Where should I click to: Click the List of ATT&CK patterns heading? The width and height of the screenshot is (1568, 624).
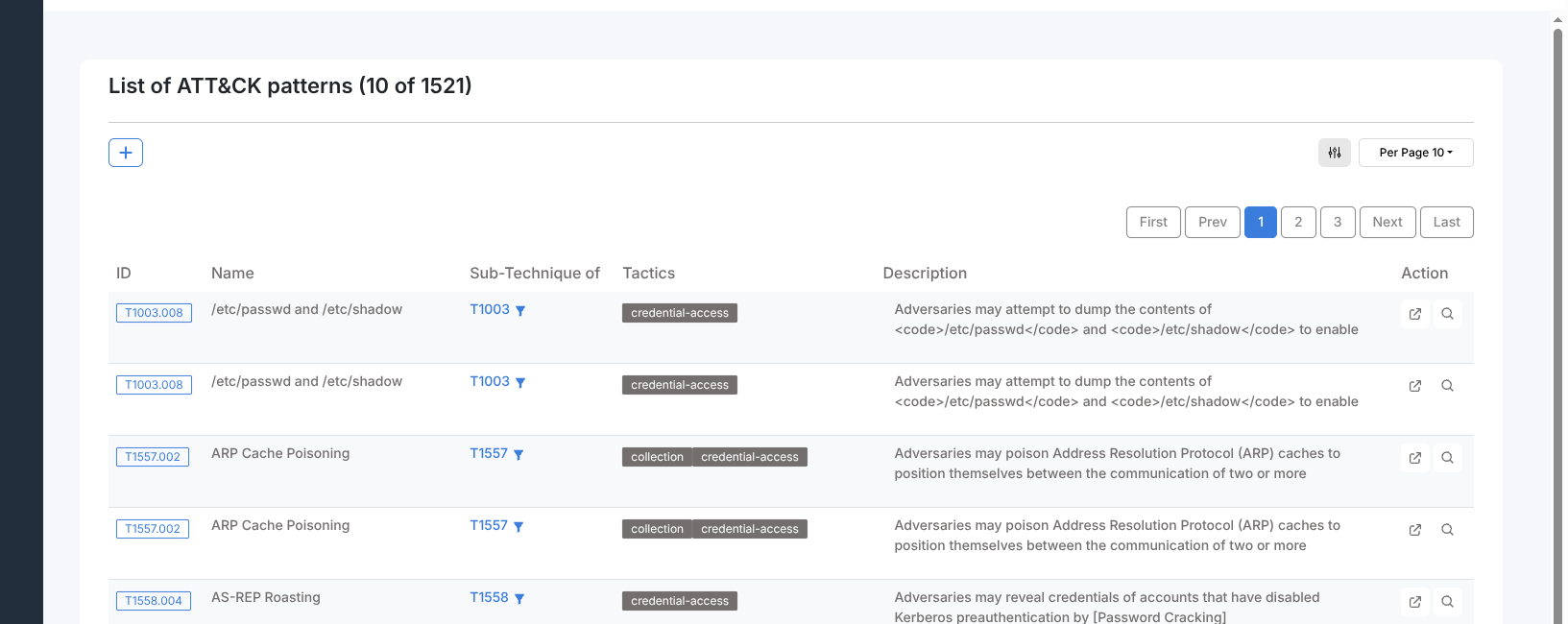(290, 85)
